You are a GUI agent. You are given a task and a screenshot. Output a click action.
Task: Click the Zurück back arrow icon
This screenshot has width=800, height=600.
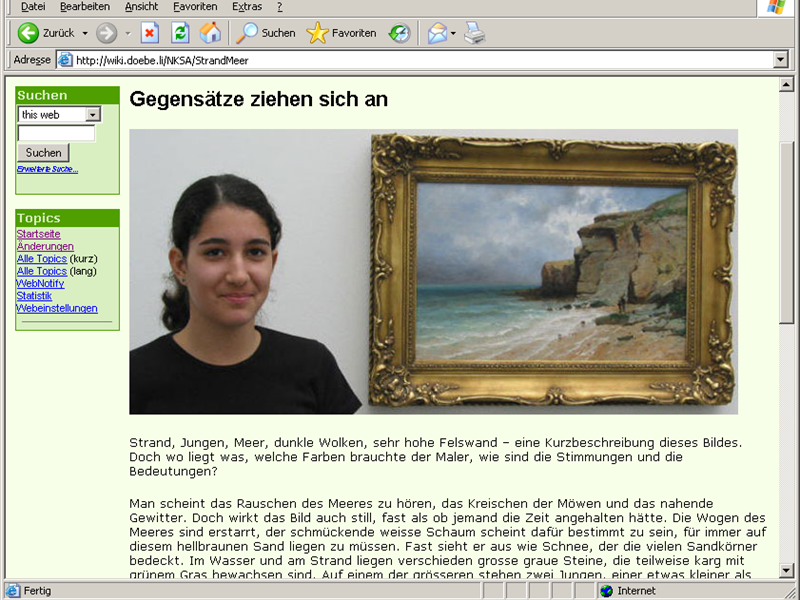click(28, 33)
